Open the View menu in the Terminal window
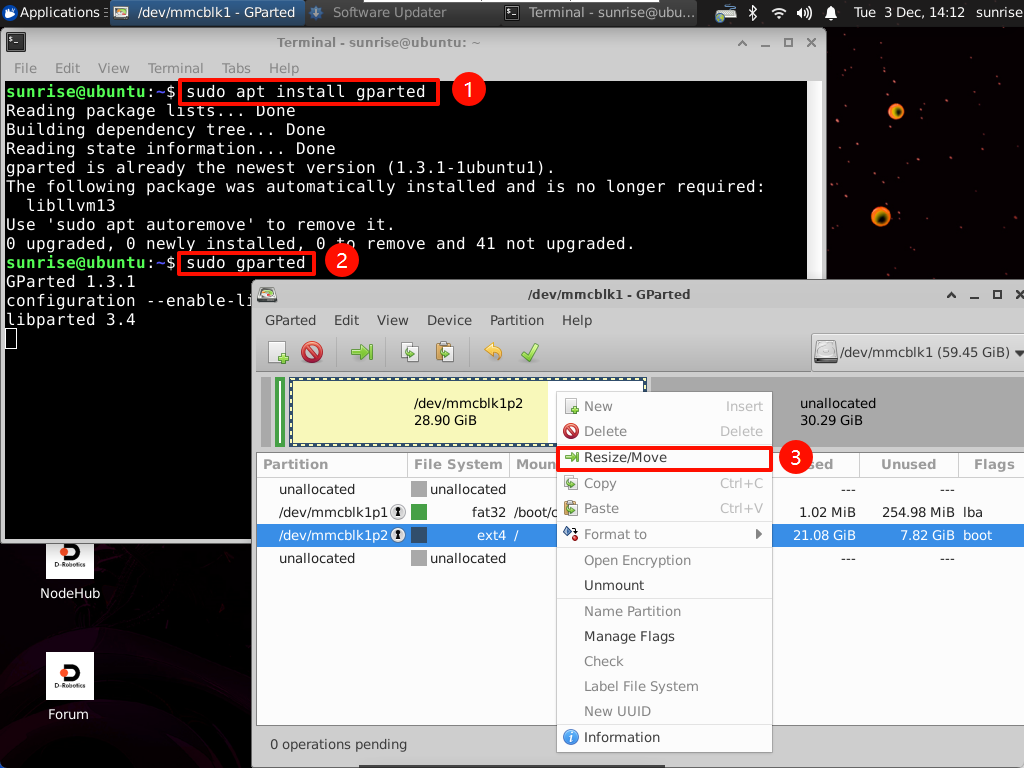 click(x=114, y=69)
